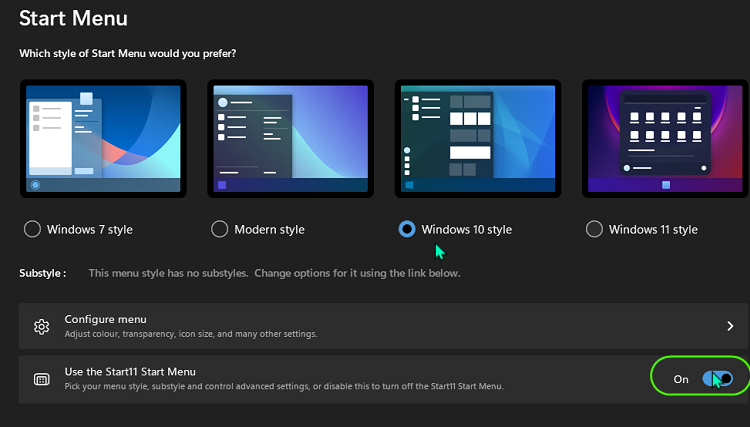
Task: Click the Windows 11 style preview thumbnail
Action: (x=665, y=139)
